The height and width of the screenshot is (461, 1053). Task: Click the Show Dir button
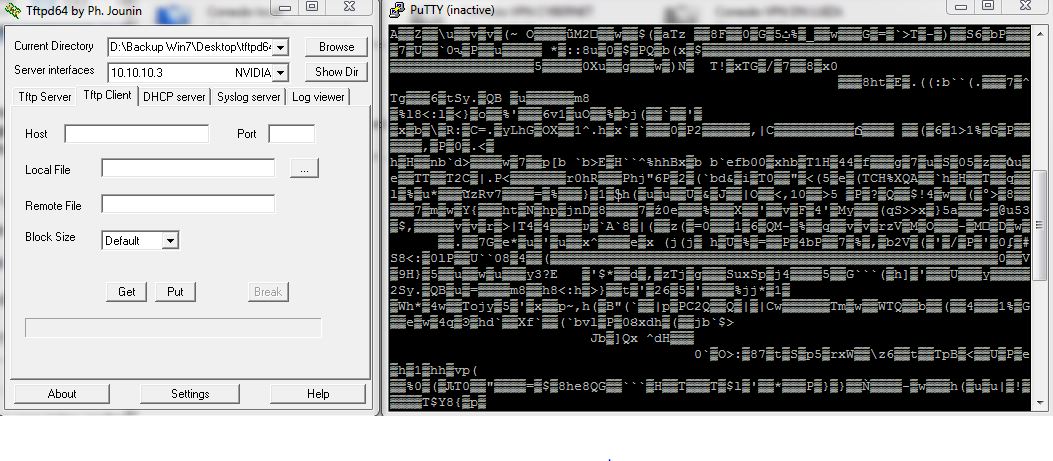pos(336,72)
